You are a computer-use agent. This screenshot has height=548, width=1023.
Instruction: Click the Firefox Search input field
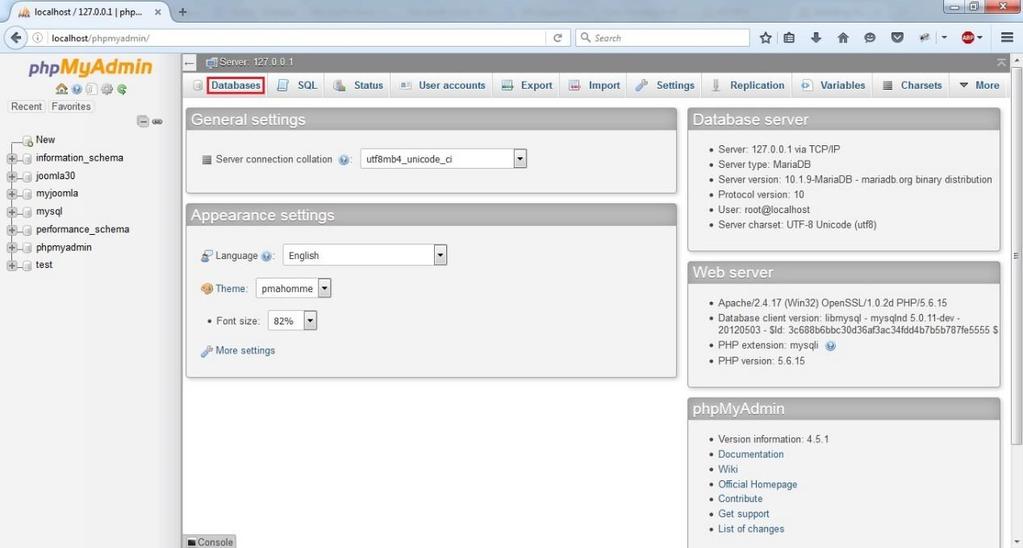[662, 38]
